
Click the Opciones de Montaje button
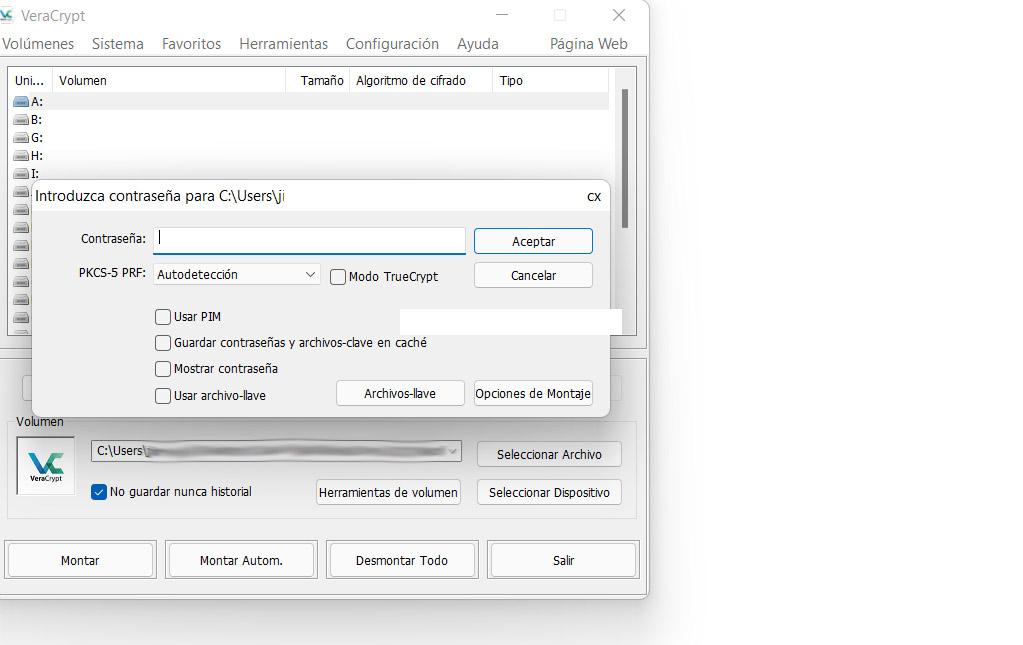[533, 394]
